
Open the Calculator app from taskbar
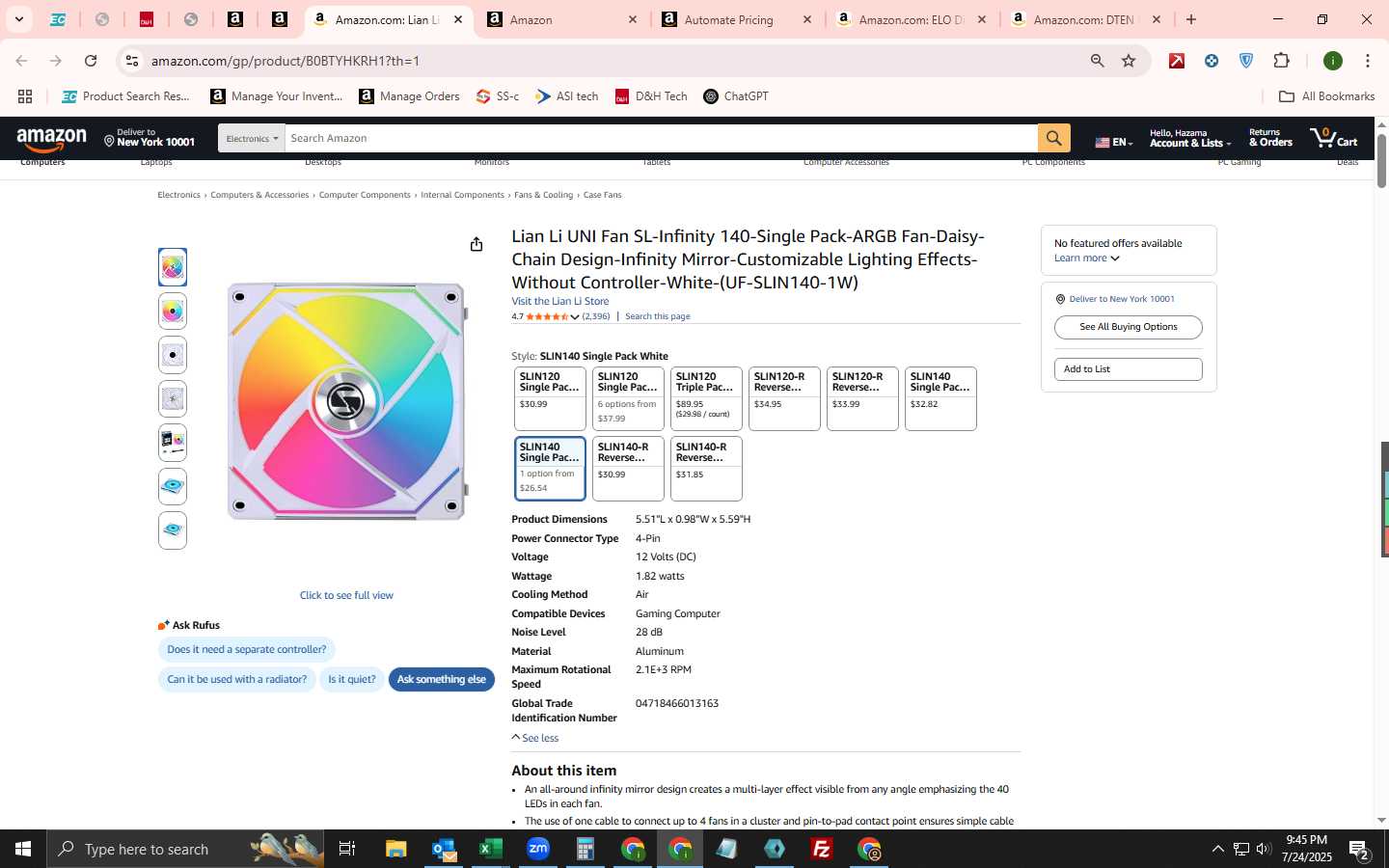click(586, 849)
